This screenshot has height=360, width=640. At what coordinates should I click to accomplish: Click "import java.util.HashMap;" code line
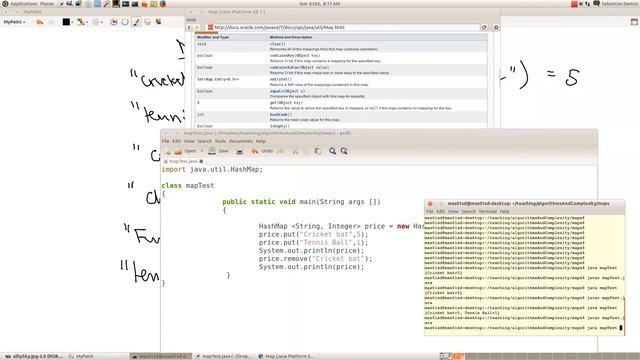(212, 169)
